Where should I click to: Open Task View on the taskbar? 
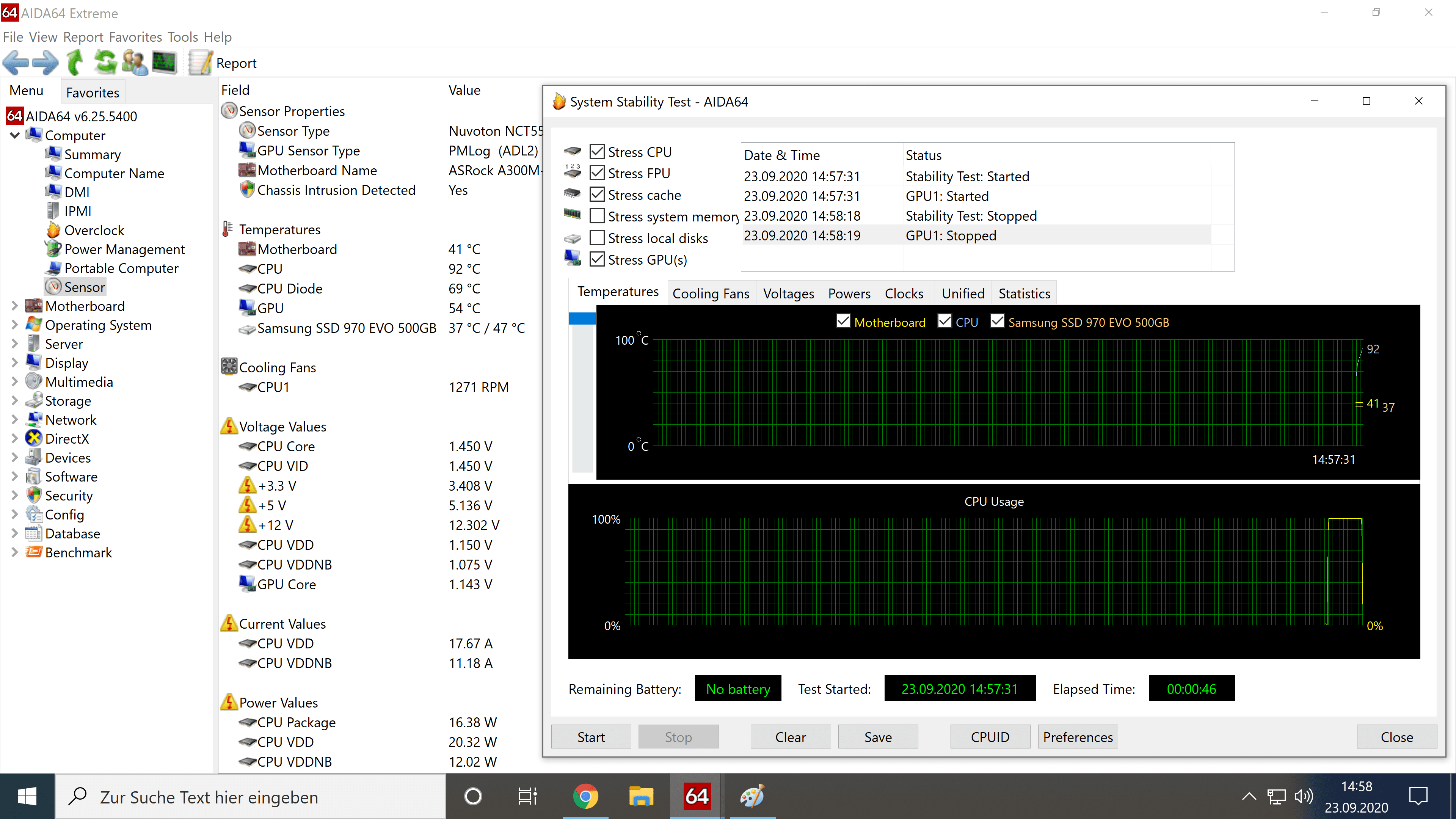point(527,796)
